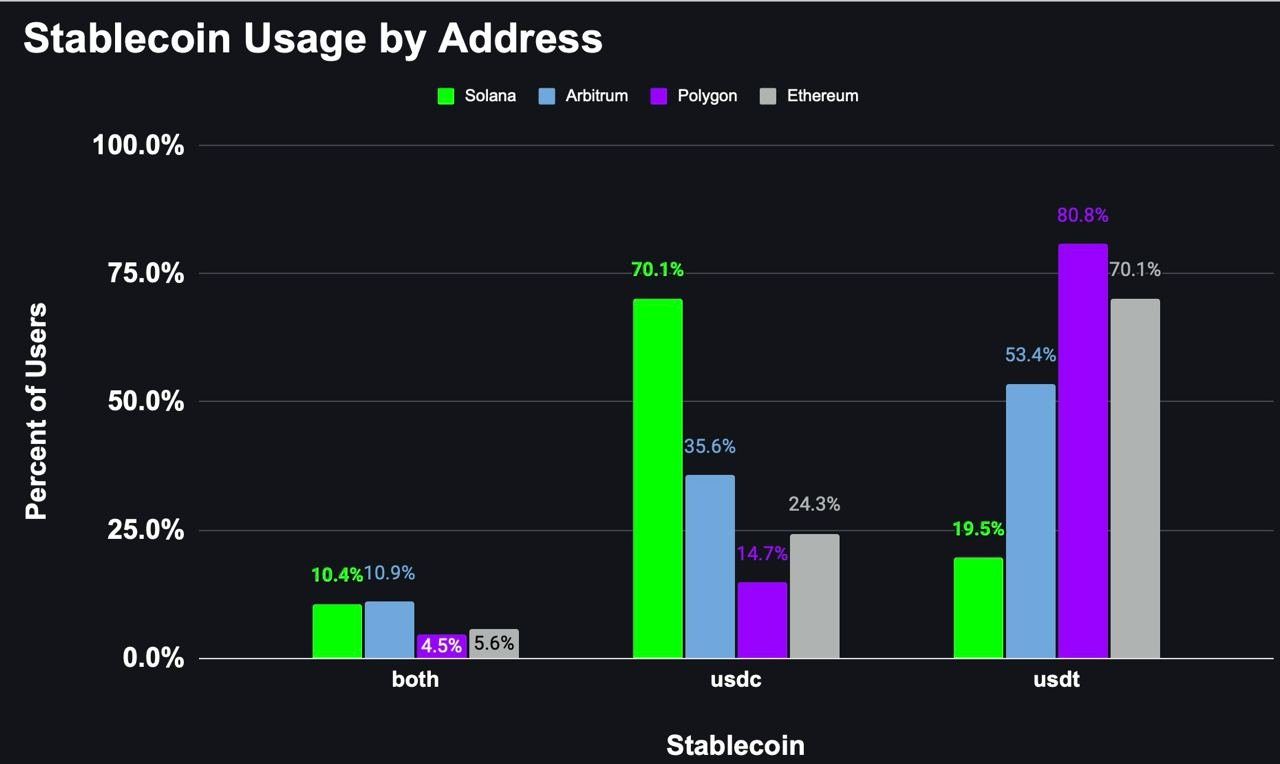Click the chart title Stablecoin Usage by Address
Image resolution: width=1280 pixels, height=764 pixels.
313,39
